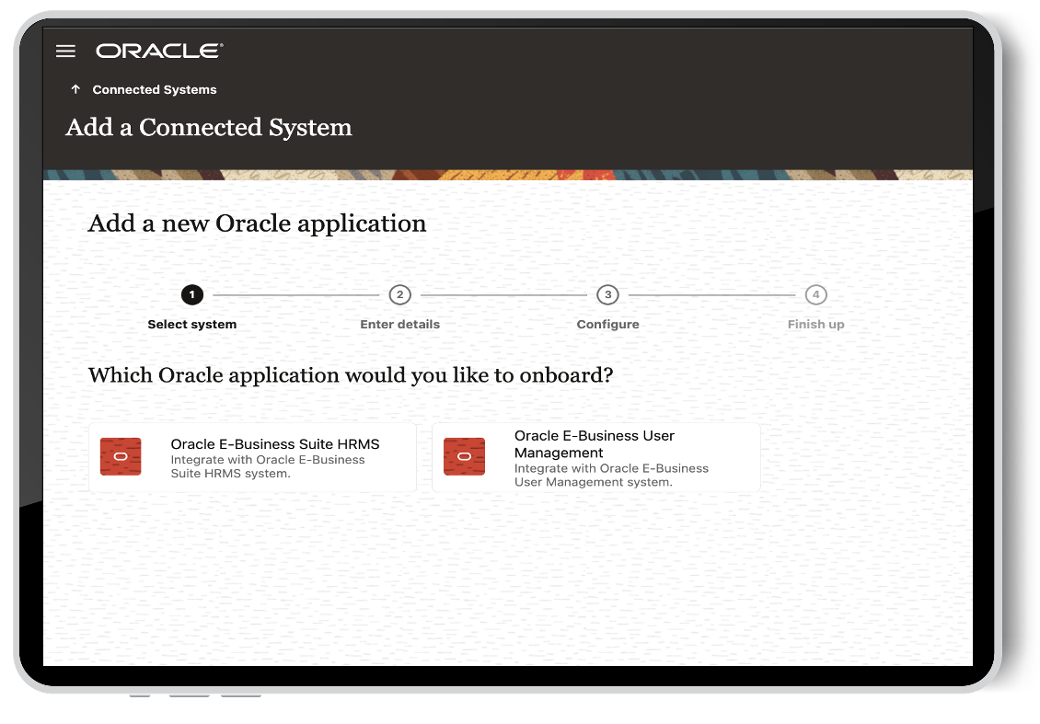This screenshot has height=724, width=1040.
Task: Click the step 4 circle indicator
Action: (x=815, y=295)
